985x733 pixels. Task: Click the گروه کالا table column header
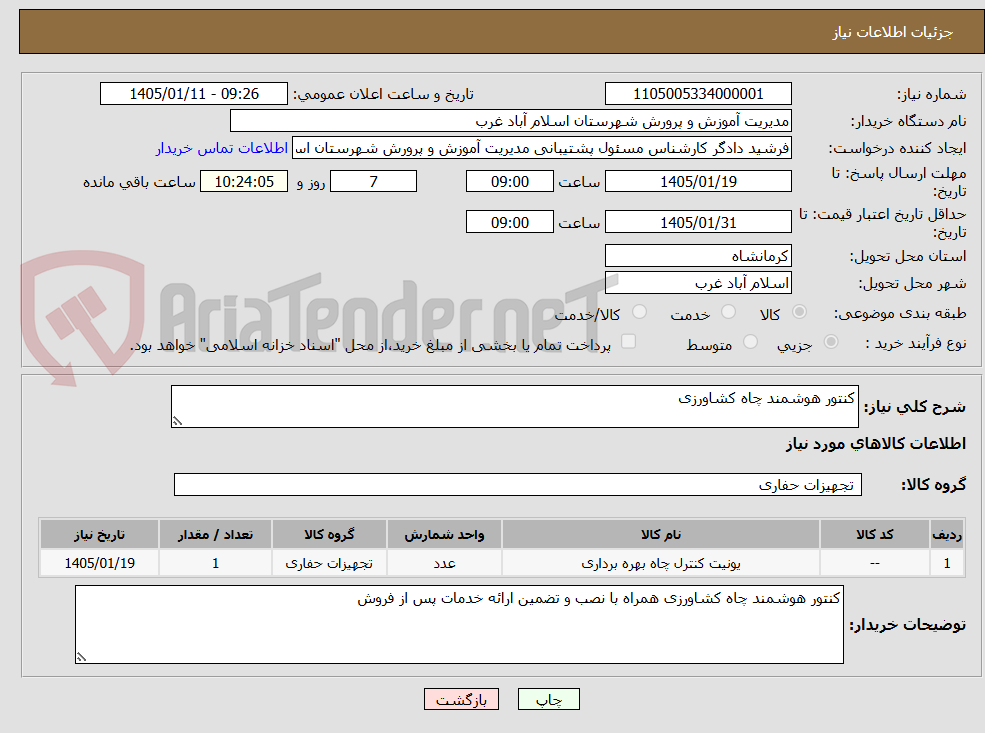(x=329, y=535)
